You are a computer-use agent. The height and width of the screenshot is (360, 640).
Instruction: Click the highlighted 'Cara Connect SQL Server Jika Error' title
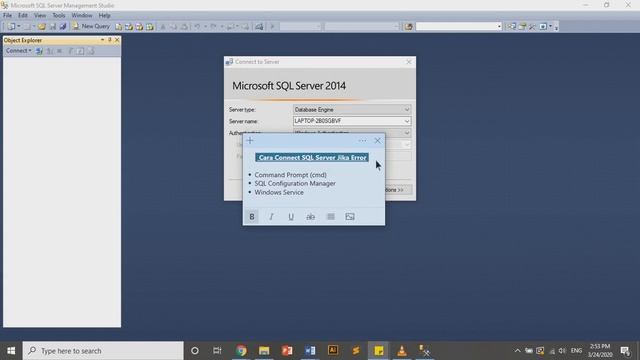pyautogui.click(x=312, y=158)
